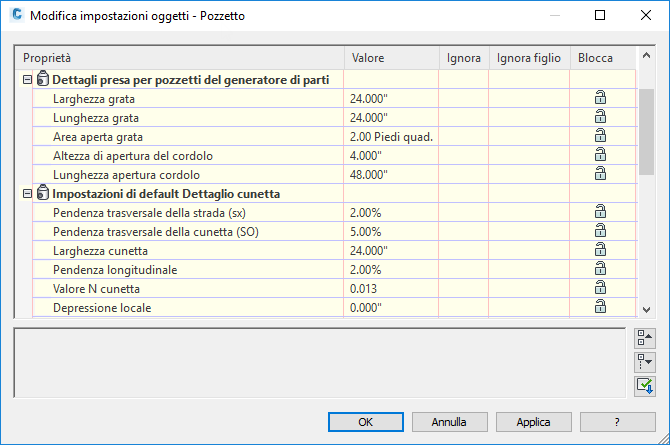
Task: Click the Annulla button
Action: click(x=449, y=422)
